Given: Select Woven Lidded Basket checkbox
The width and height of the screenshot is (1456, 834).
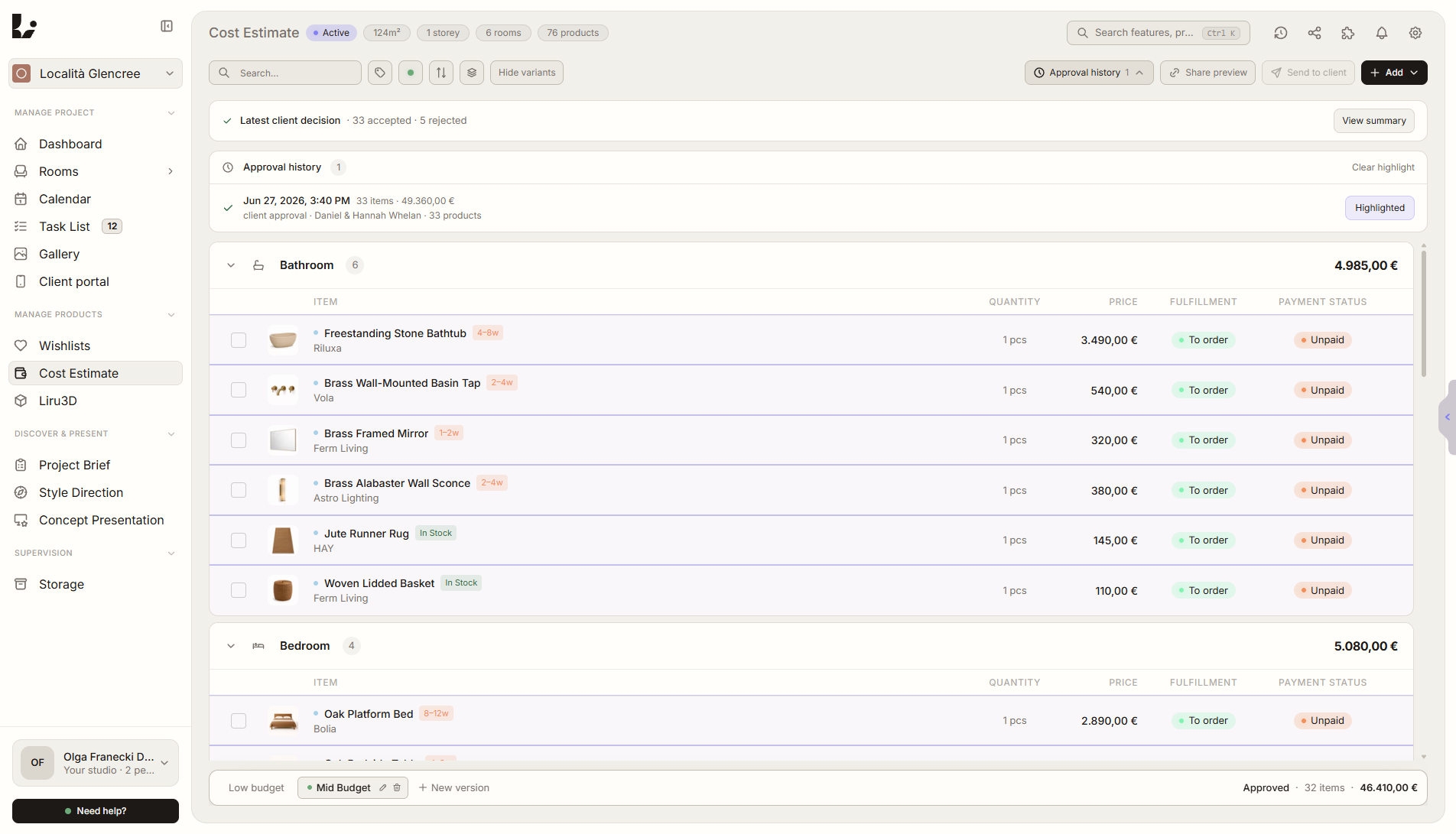Looking at the screenshot, I should 239,590.
